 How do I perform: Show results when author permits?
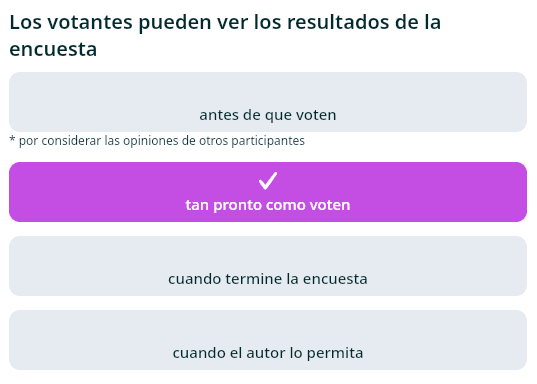(268, 340)
